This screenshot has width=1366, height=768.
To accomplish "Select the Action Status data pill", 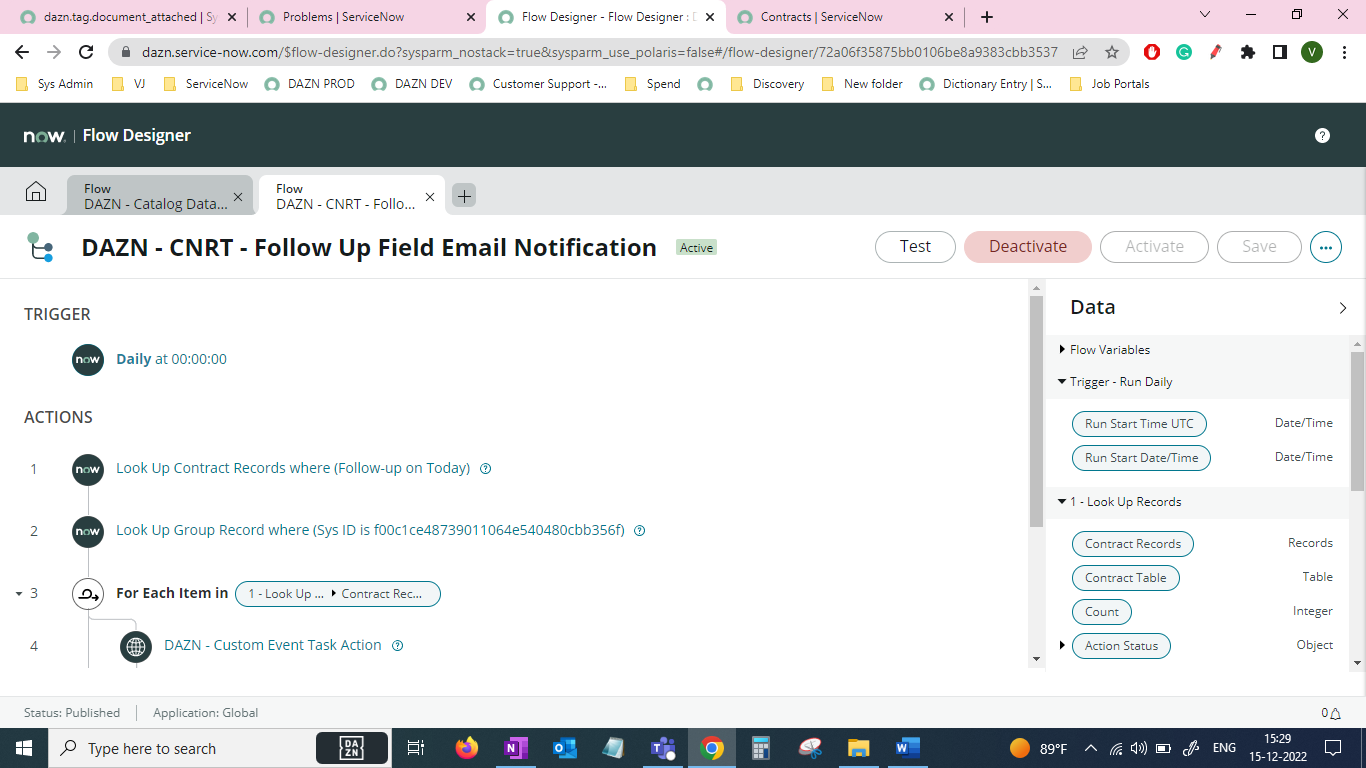I will [x=1121, y=646].
